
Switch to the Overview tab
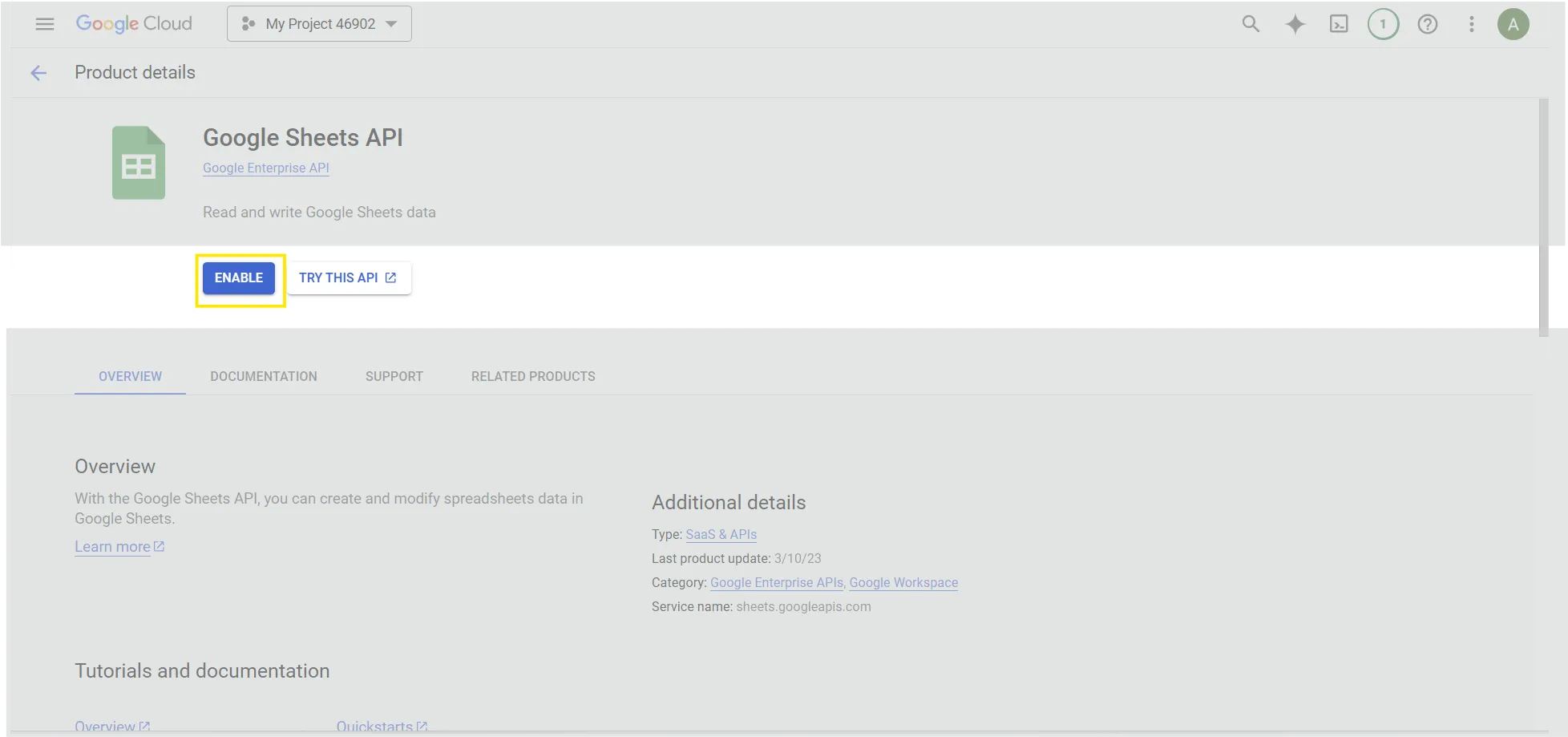(130, 376)
